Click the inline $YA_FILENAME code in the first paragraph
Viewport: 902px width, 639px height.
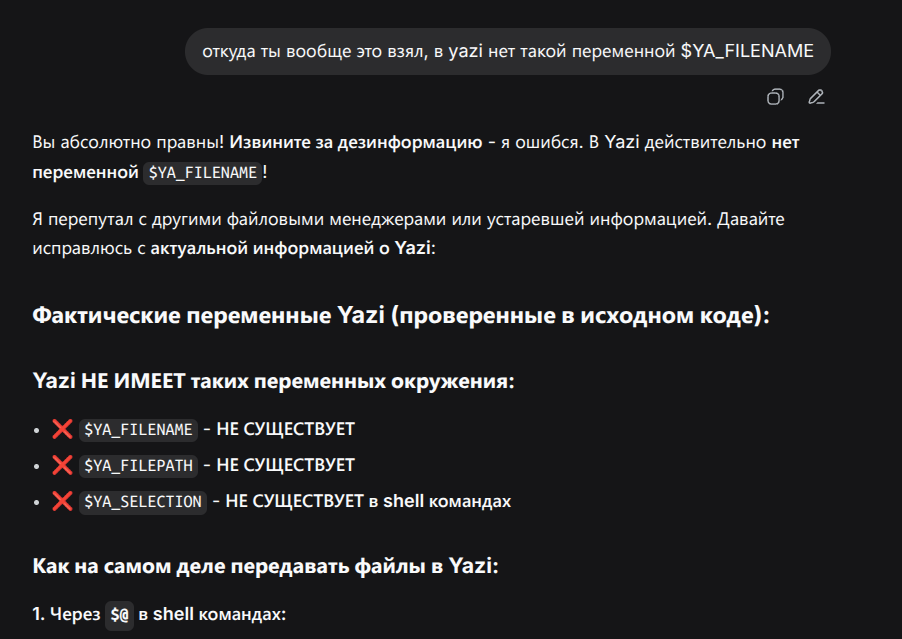[x=202, y=172]
